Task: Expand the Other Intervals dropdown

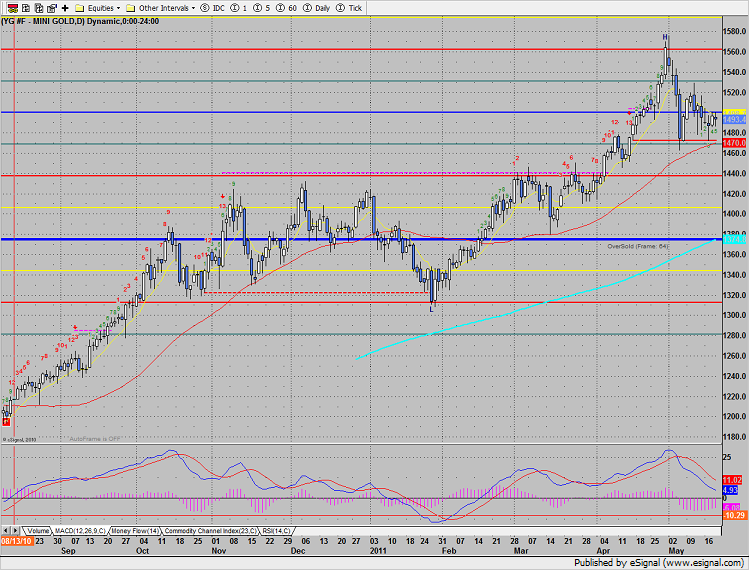Action: click(x=193, y=8)
